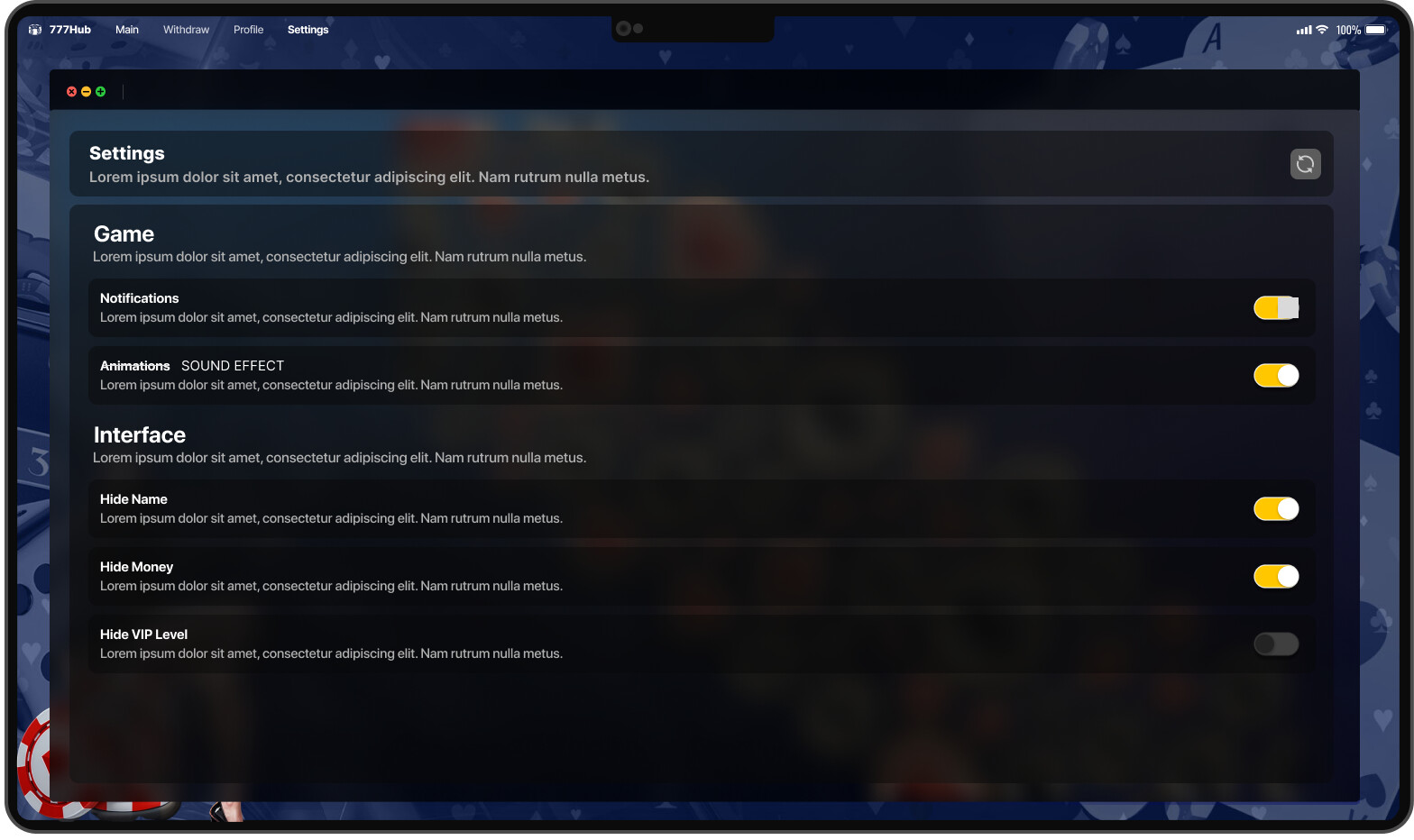Click the SOUND EFFECT label
This screenshot has width=1414, height=840.
click(x=233, y=366)
